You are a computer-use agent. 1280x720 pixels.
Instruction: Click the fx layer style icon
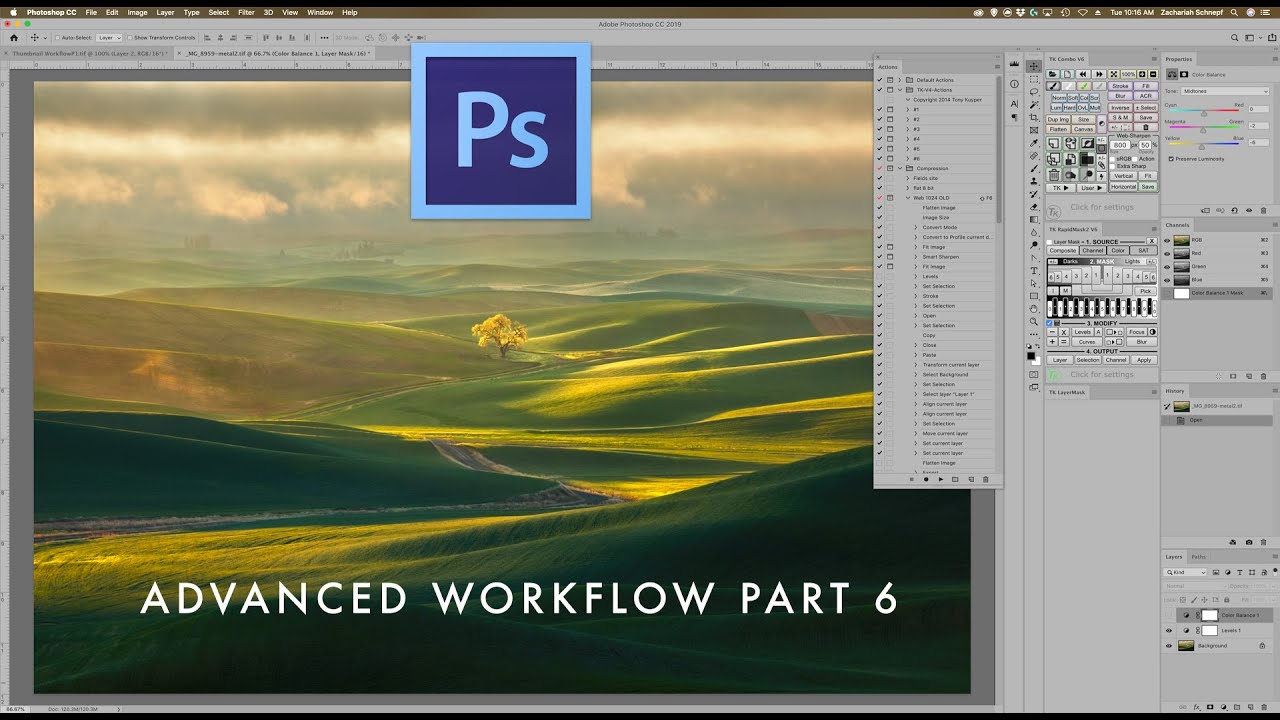point(1196,707)
